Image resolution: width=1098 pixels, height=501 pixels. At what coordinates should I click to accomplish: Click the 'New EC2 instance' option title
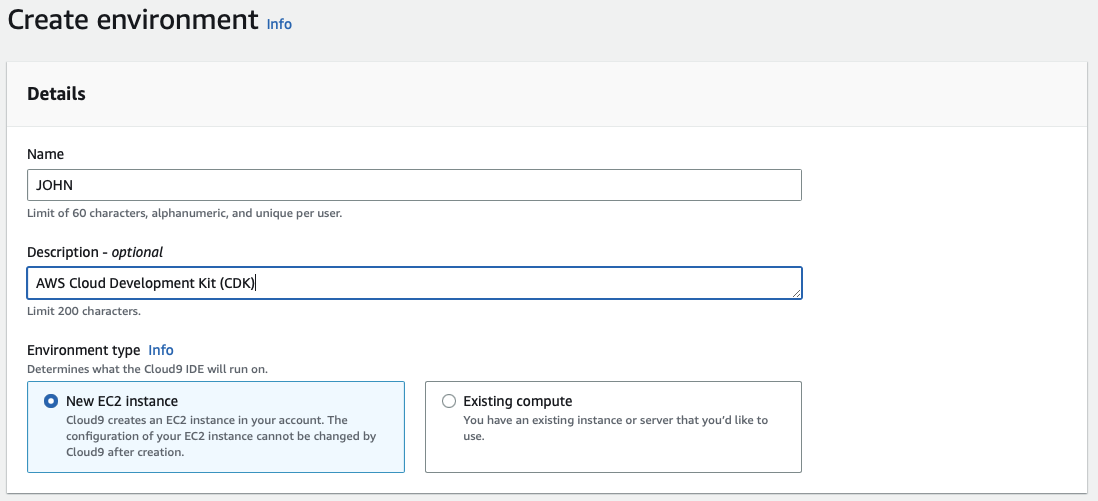(x=122, y=401)
